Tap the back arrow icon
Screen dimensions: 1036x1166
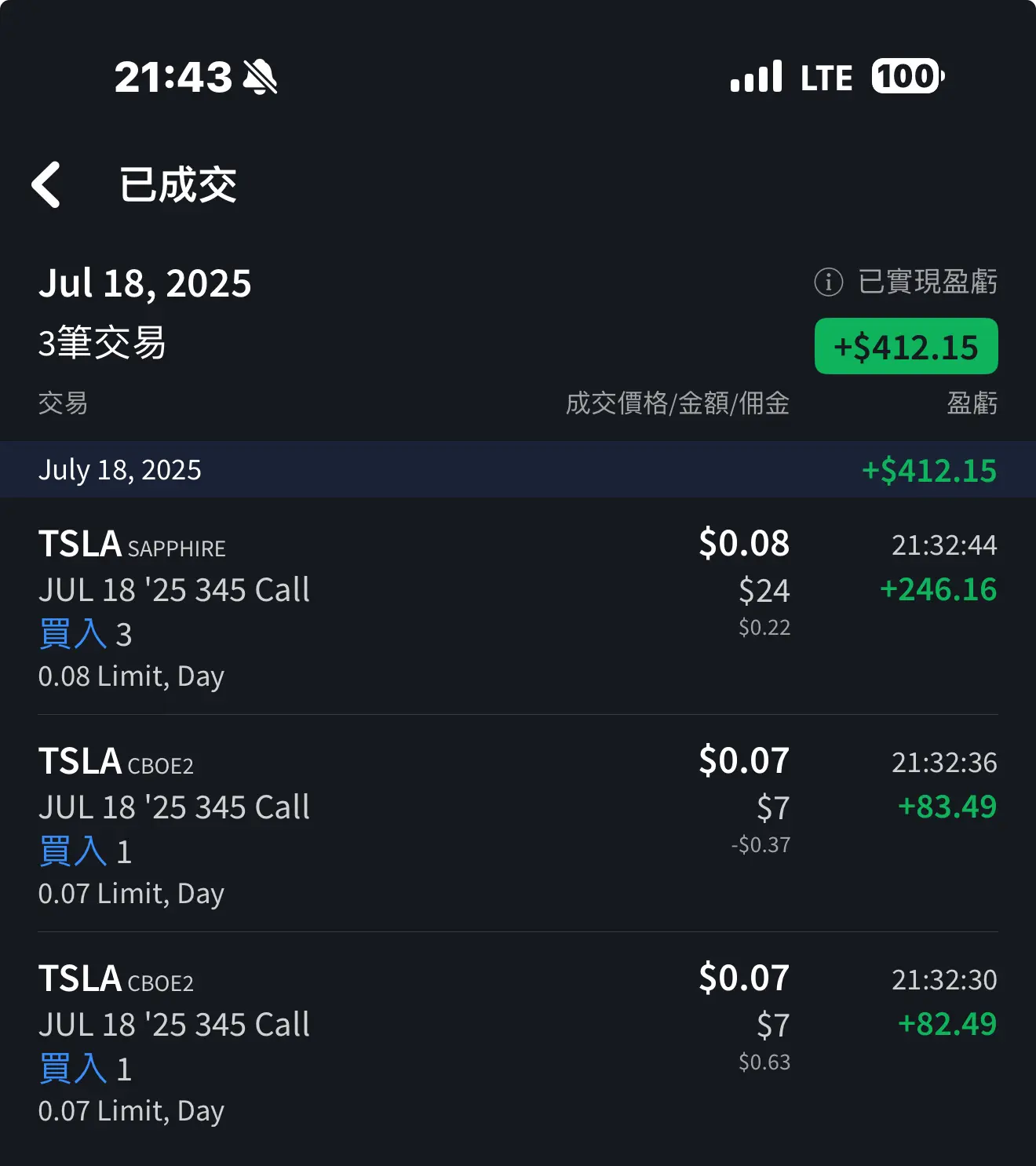46,185
